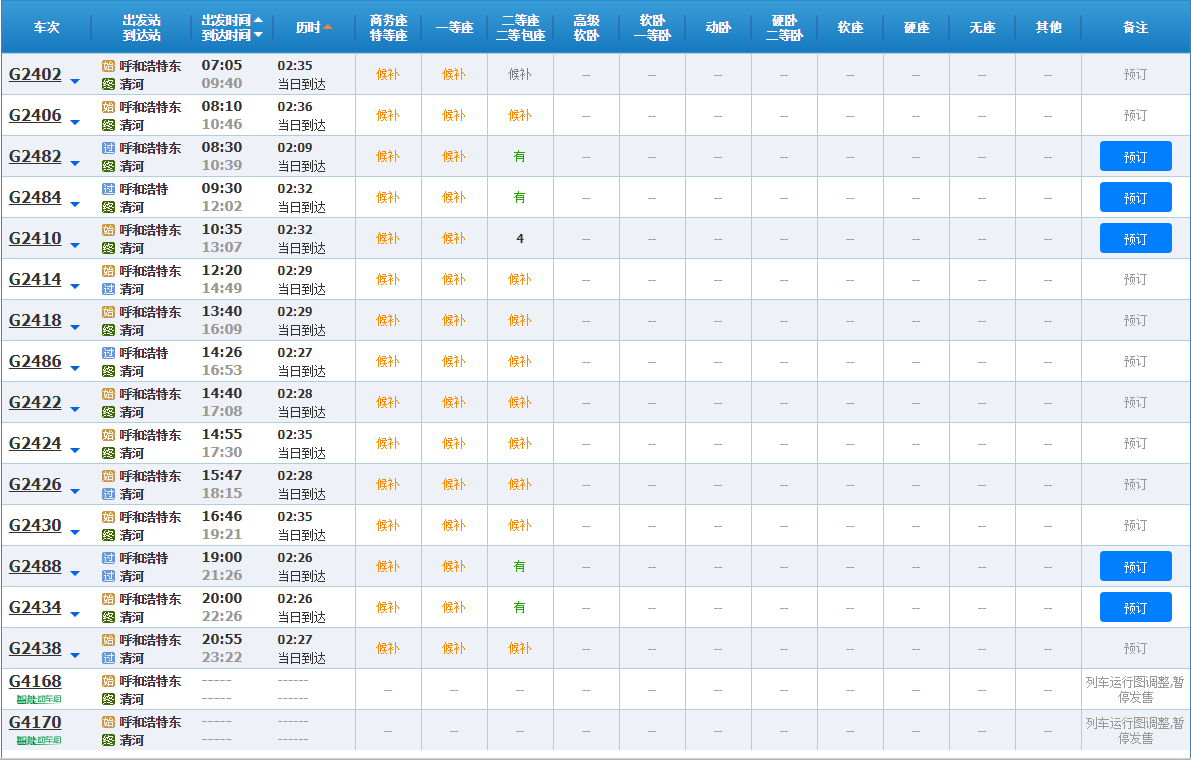Click the 智能动车组 badge under G4168
Viewport: 1191px width, 760px height.
pos(39,699)
